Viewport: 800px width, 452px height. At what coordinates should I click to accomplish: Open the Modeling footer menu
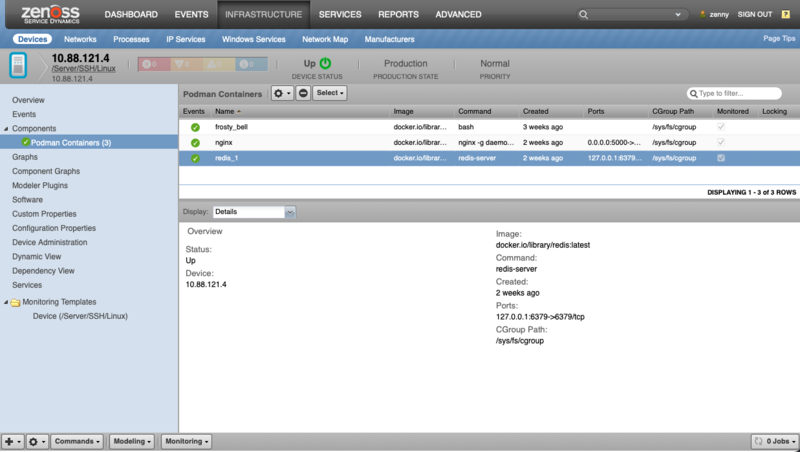click(132, 442)
